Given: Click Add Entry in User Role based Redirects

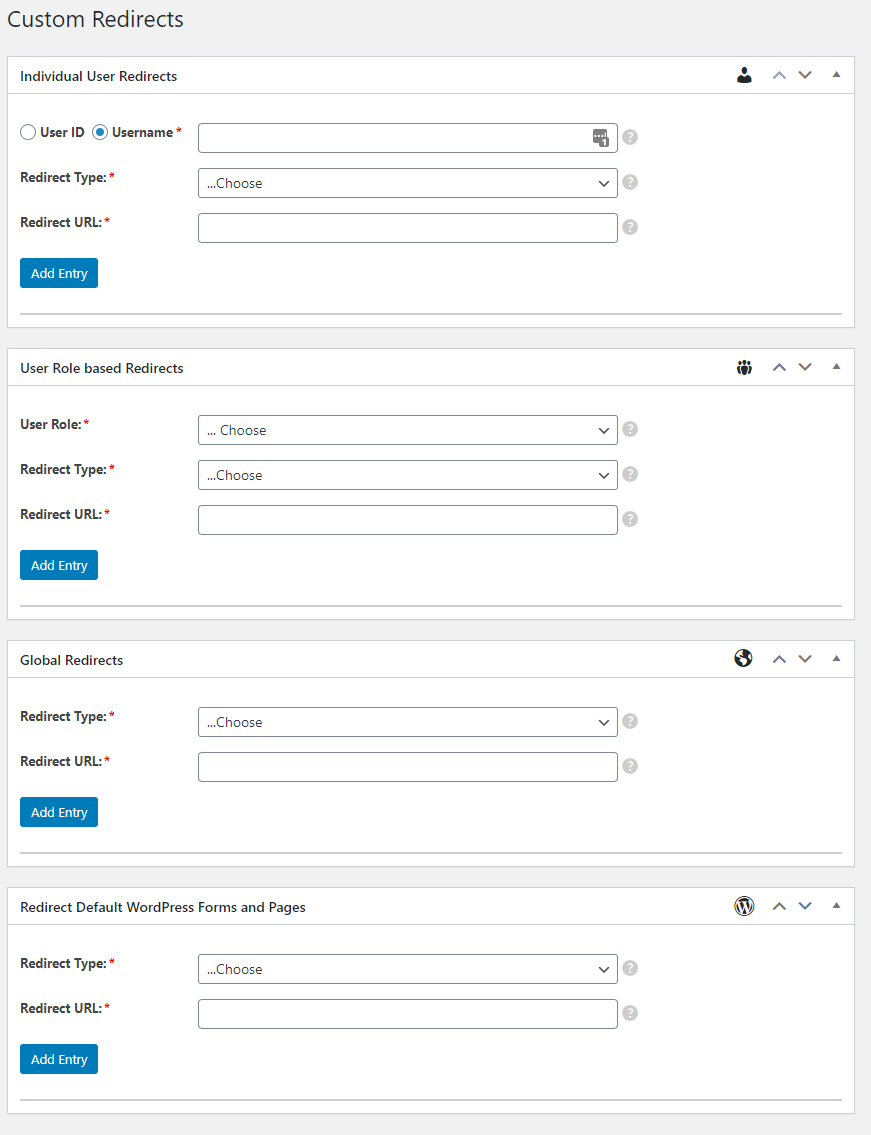Looking at the screenshot, I should point(59,565).
